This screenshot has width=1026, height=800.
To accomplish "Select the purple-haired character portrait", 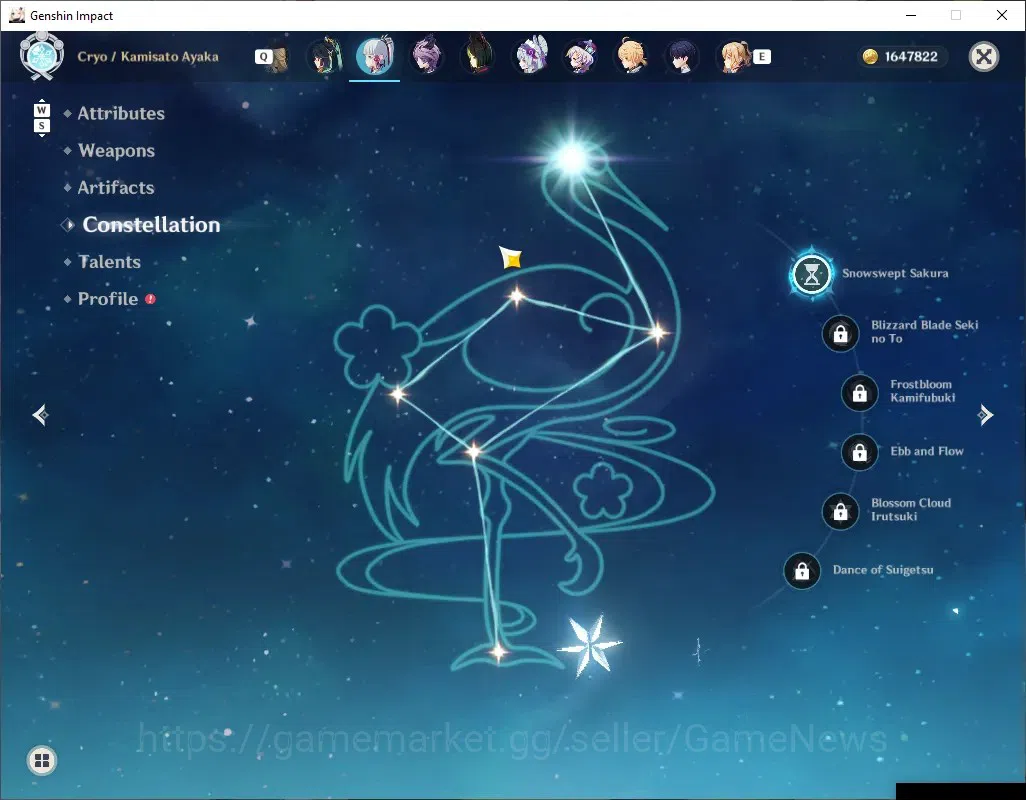I will click(426, 56).
